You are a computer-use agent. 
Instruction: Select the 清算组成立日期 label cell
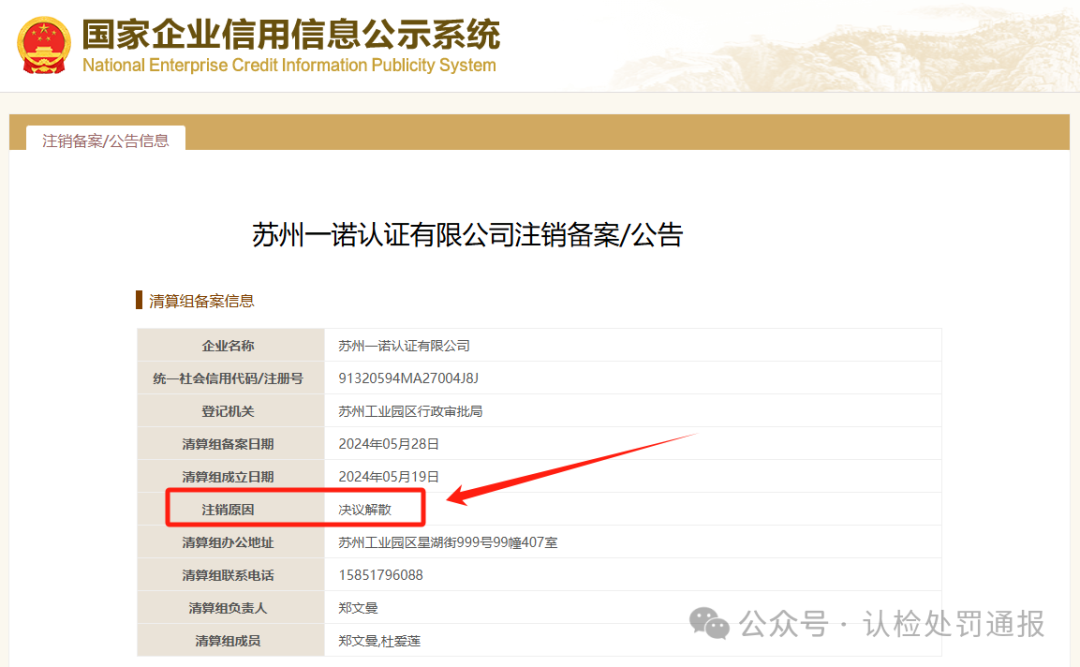(231, 477)
